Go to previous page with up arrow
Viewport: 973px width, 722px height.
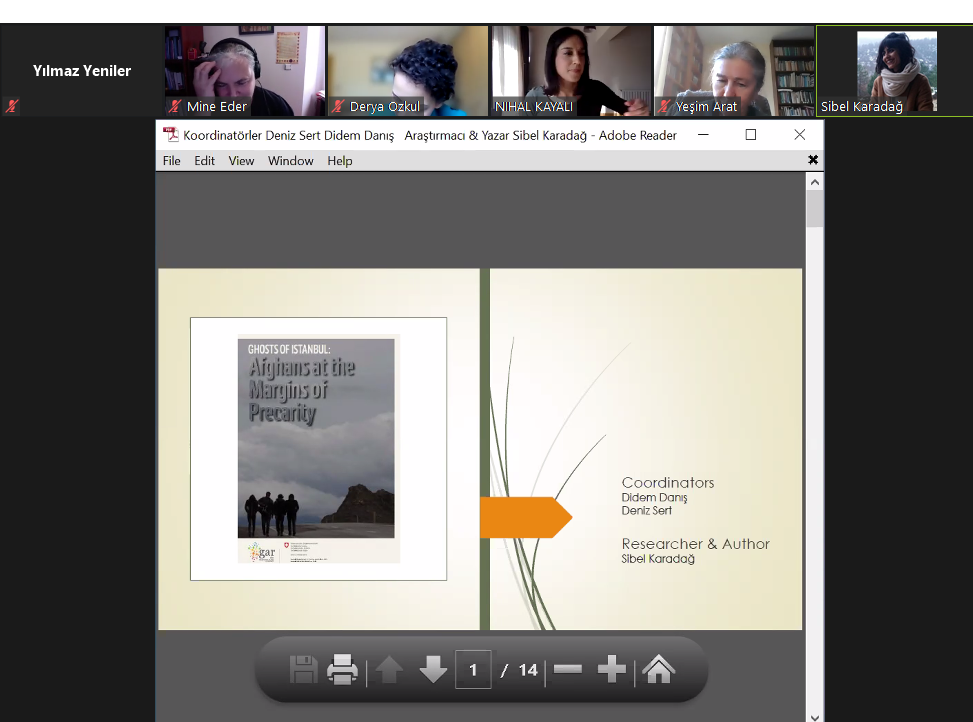[389, 670]
